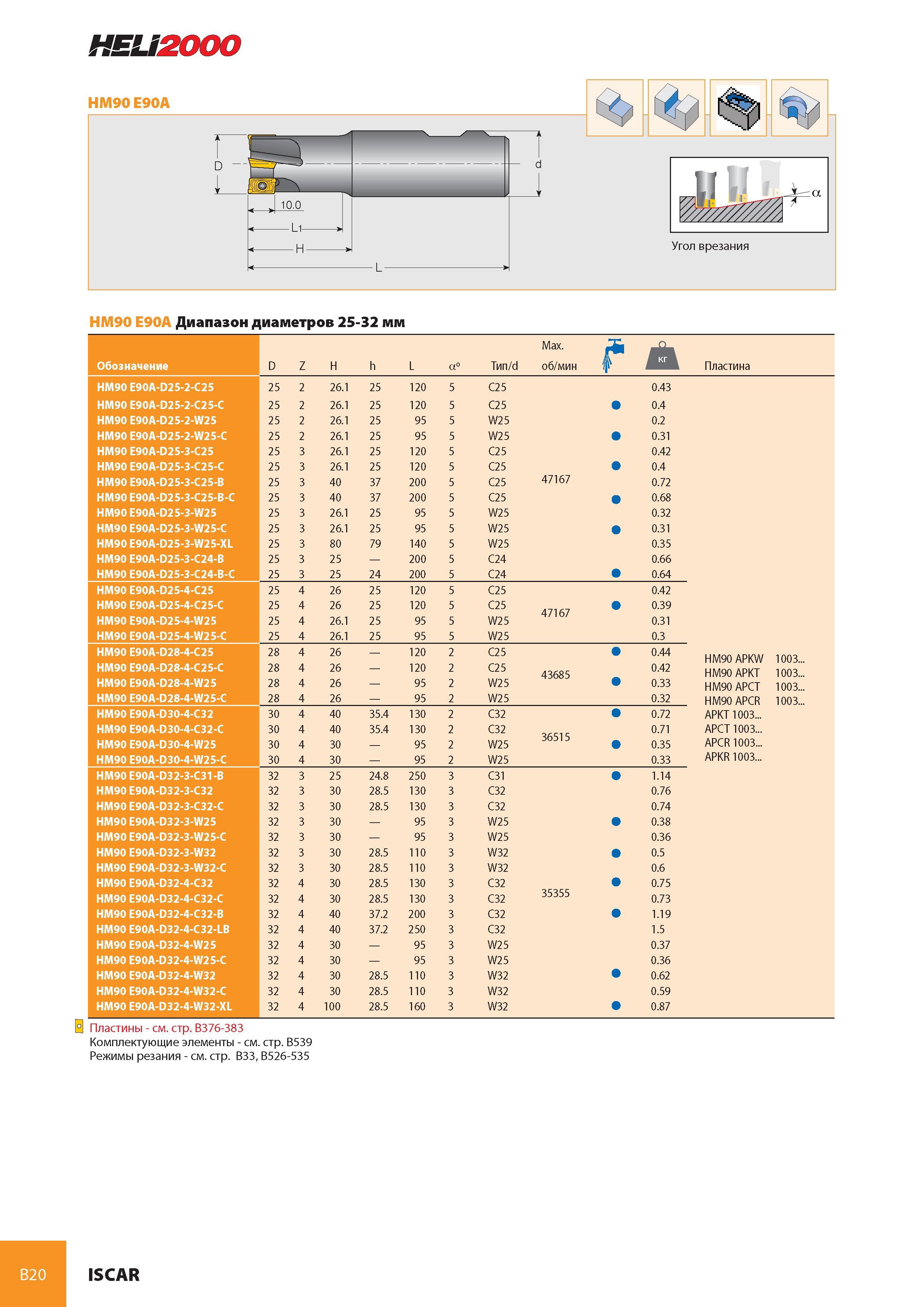Click the Тип/d column header
The width and height of the screenshot is (924, 1307).
tap(504, 366)
